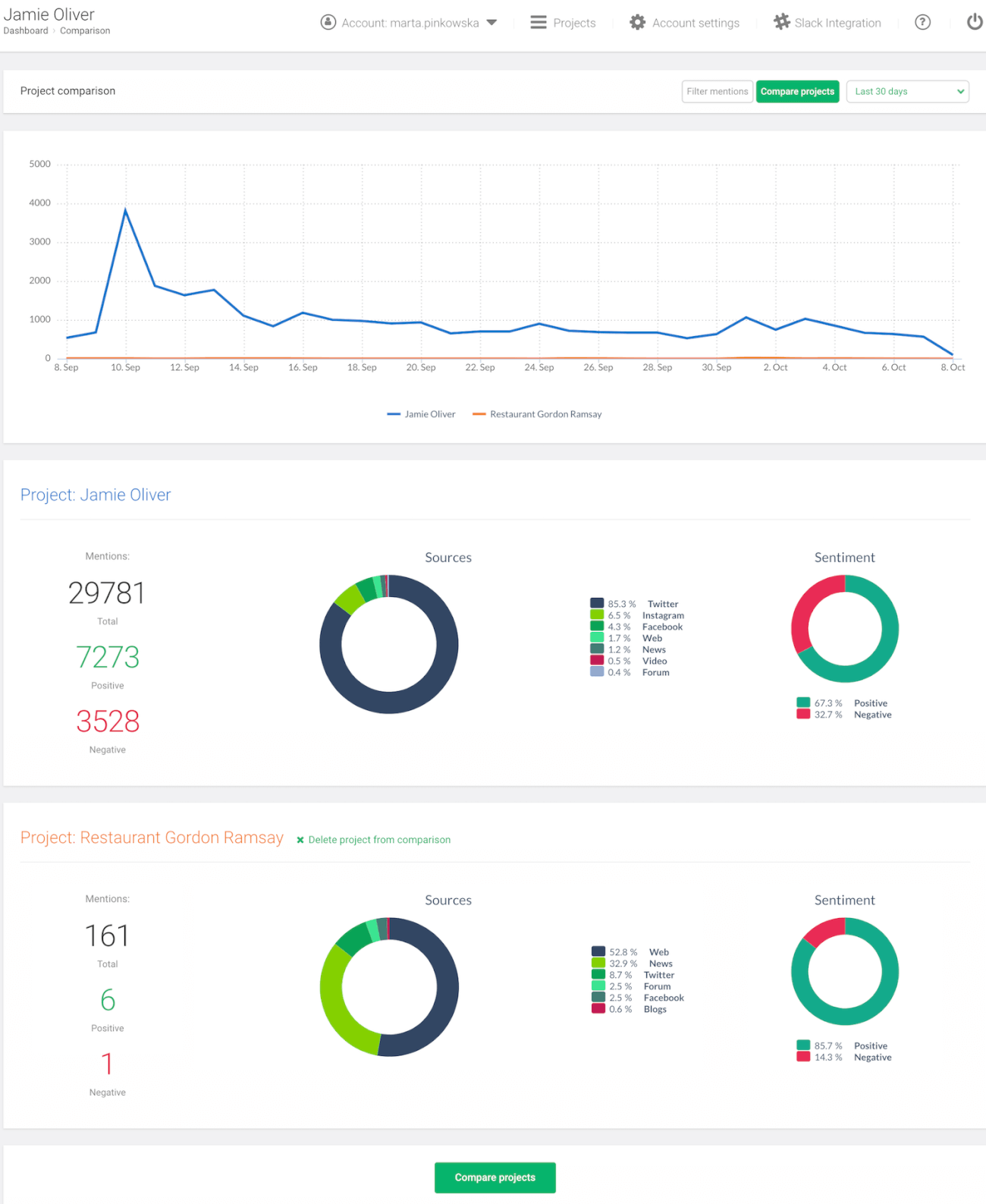The width and height of the screenshot is (986, 1204).
Task: Click the Jamie Oliver page title
Action: tap(49, 14)
